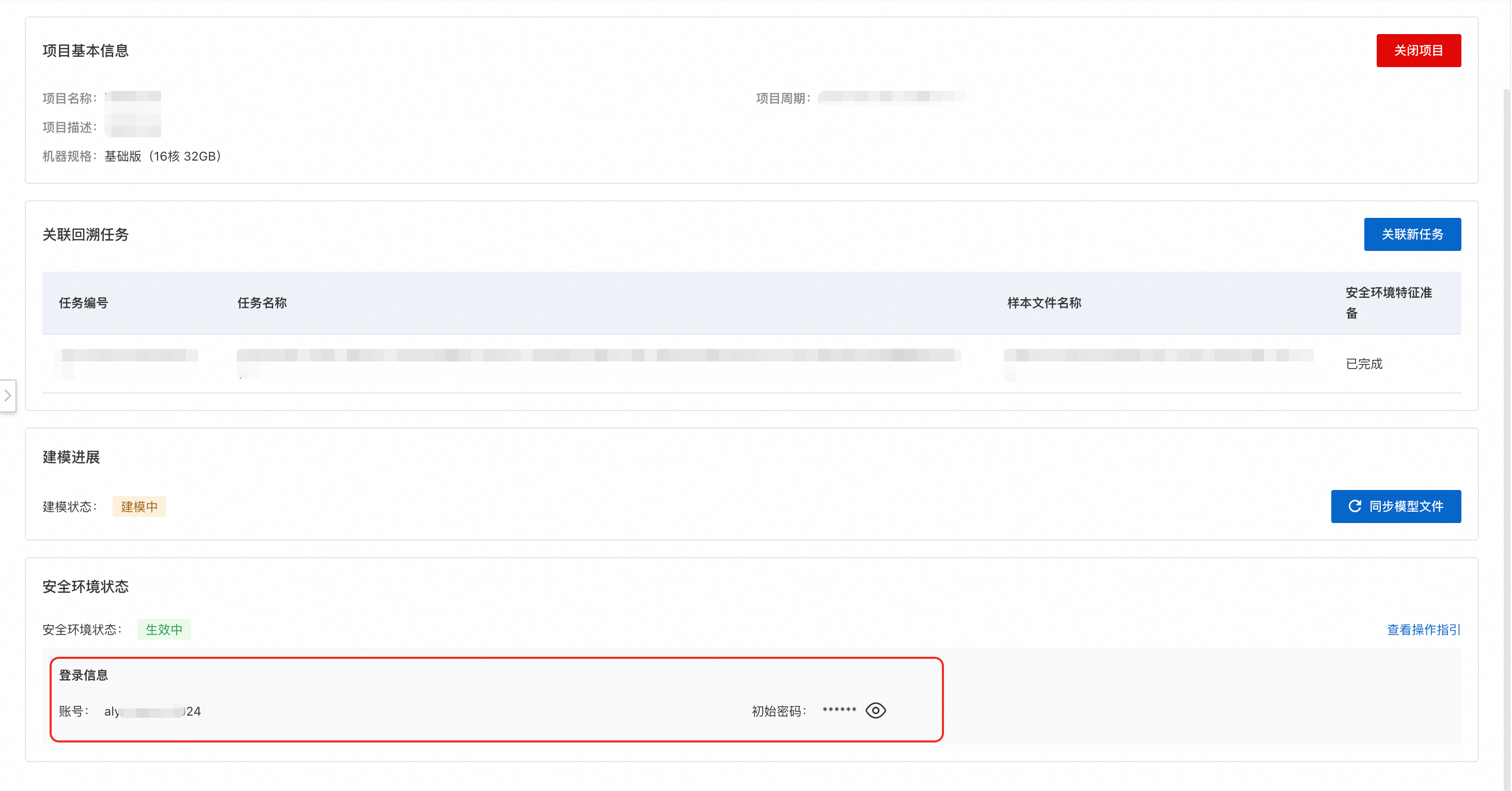Click the masked initial password asterisks
1512x791 pixels.
point(839,710)
